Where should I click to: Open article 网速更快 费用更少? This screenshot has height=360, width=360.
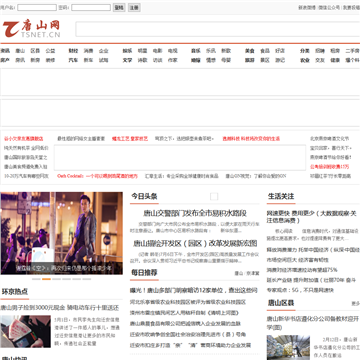click(312, 217)
